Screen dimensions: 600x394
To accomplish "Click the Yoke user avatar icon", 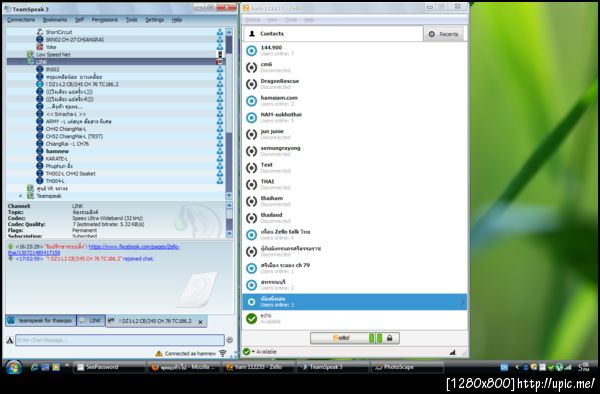I will pyautogui.click(x=39, y=47).
